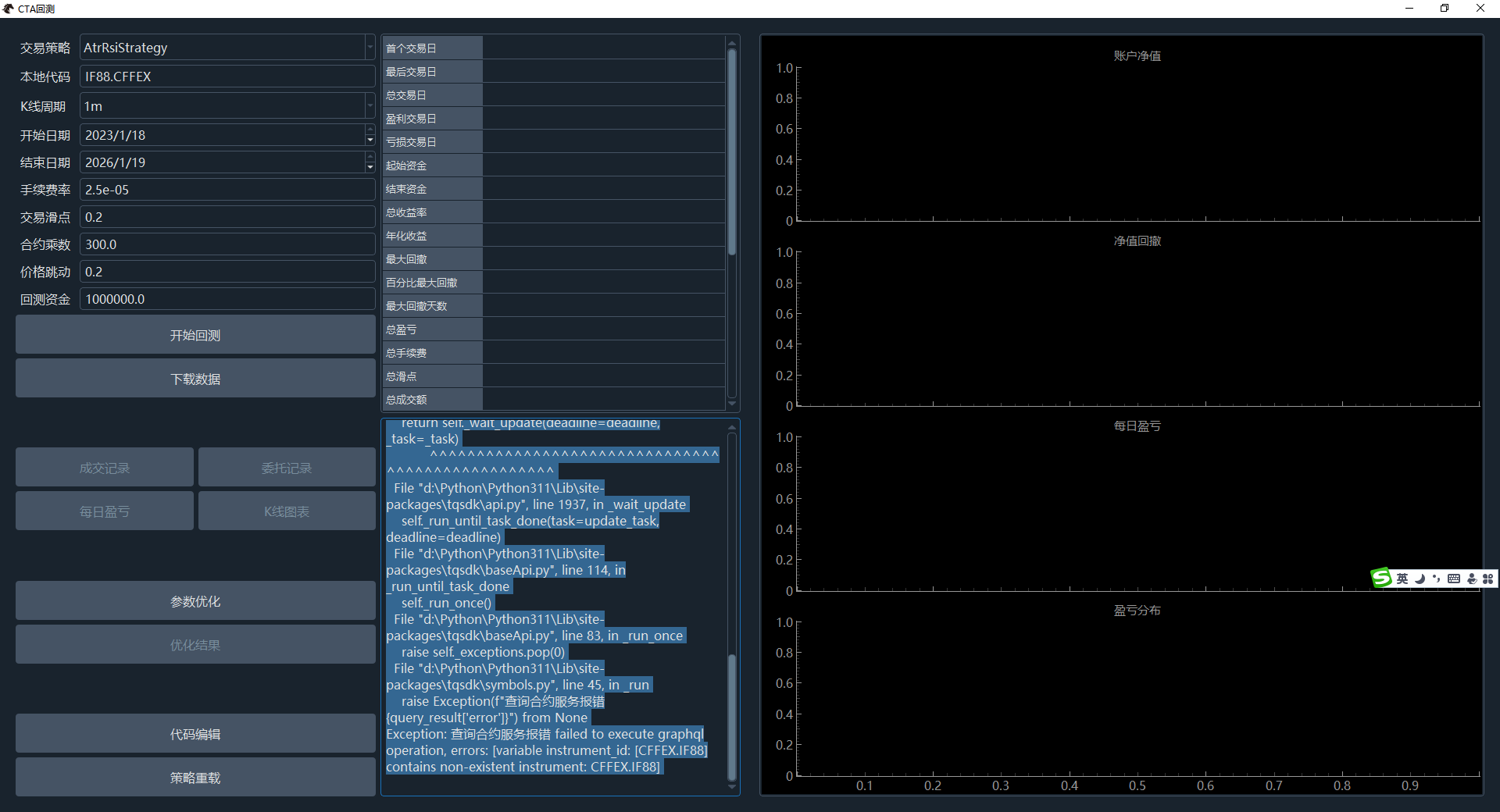The image size is (1500, 812).
Task: Click the error log panel scrollbar handle
Action: tap(732, 717)
